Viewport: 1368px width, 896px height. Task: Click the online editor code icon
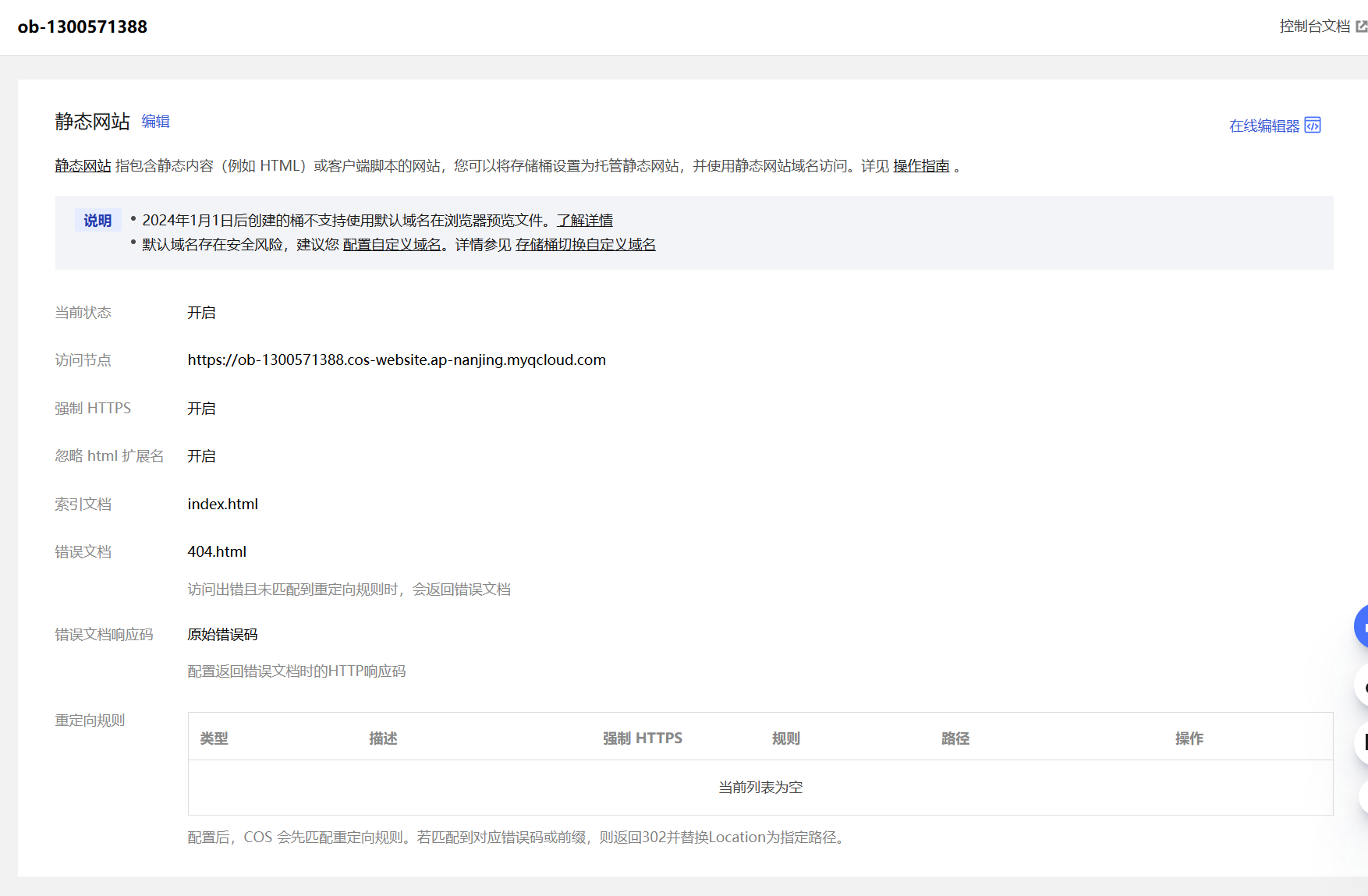point(1313,126)
